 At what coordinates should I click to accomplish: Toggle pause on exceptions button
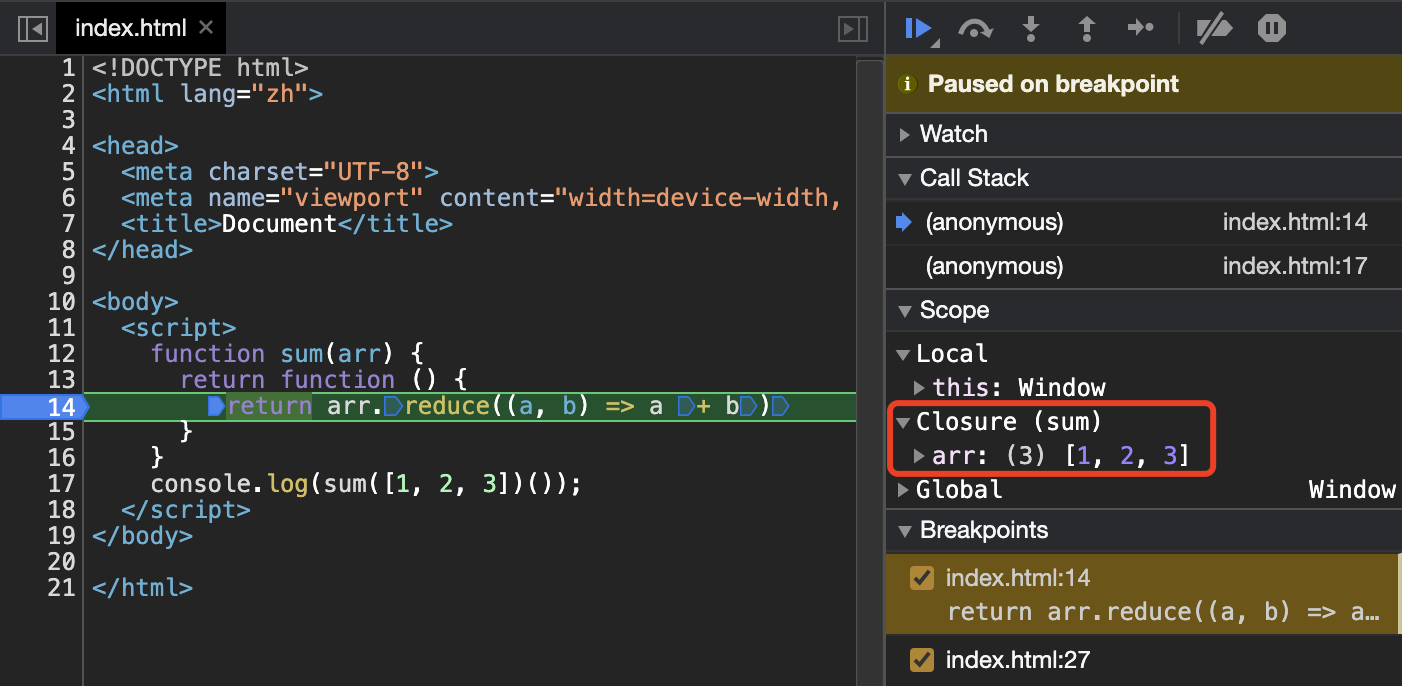click(1271, 28)
